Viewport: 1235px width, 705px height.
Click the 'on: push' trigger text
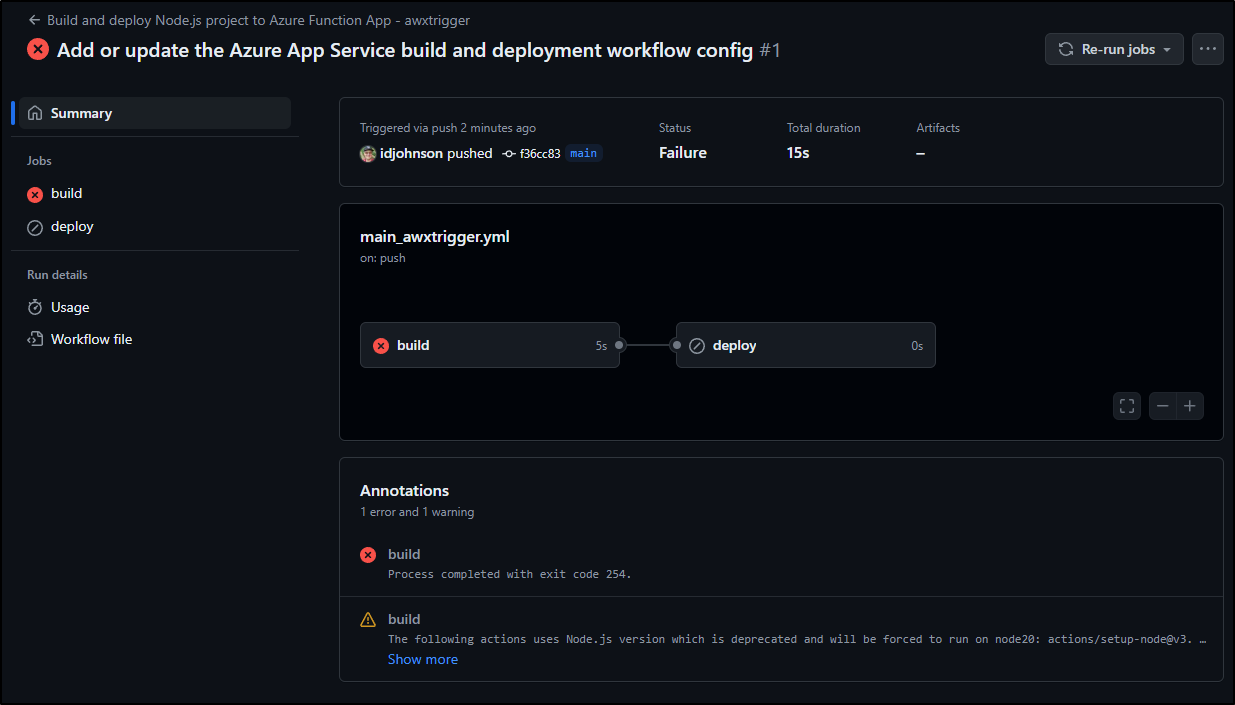pos(383,258)
